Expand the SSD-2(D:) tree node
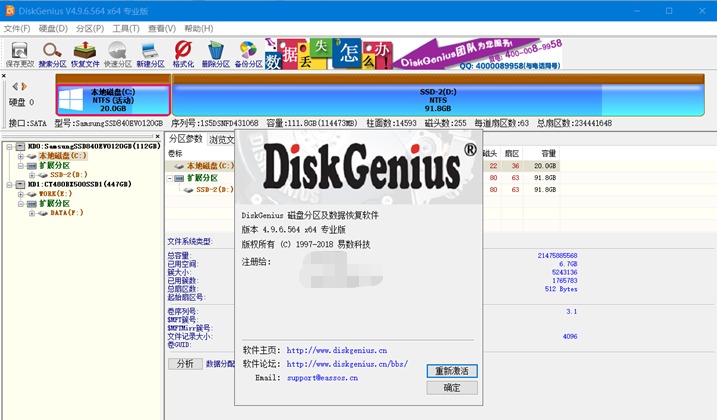This screenshot has width=717, height=420. 32,175
